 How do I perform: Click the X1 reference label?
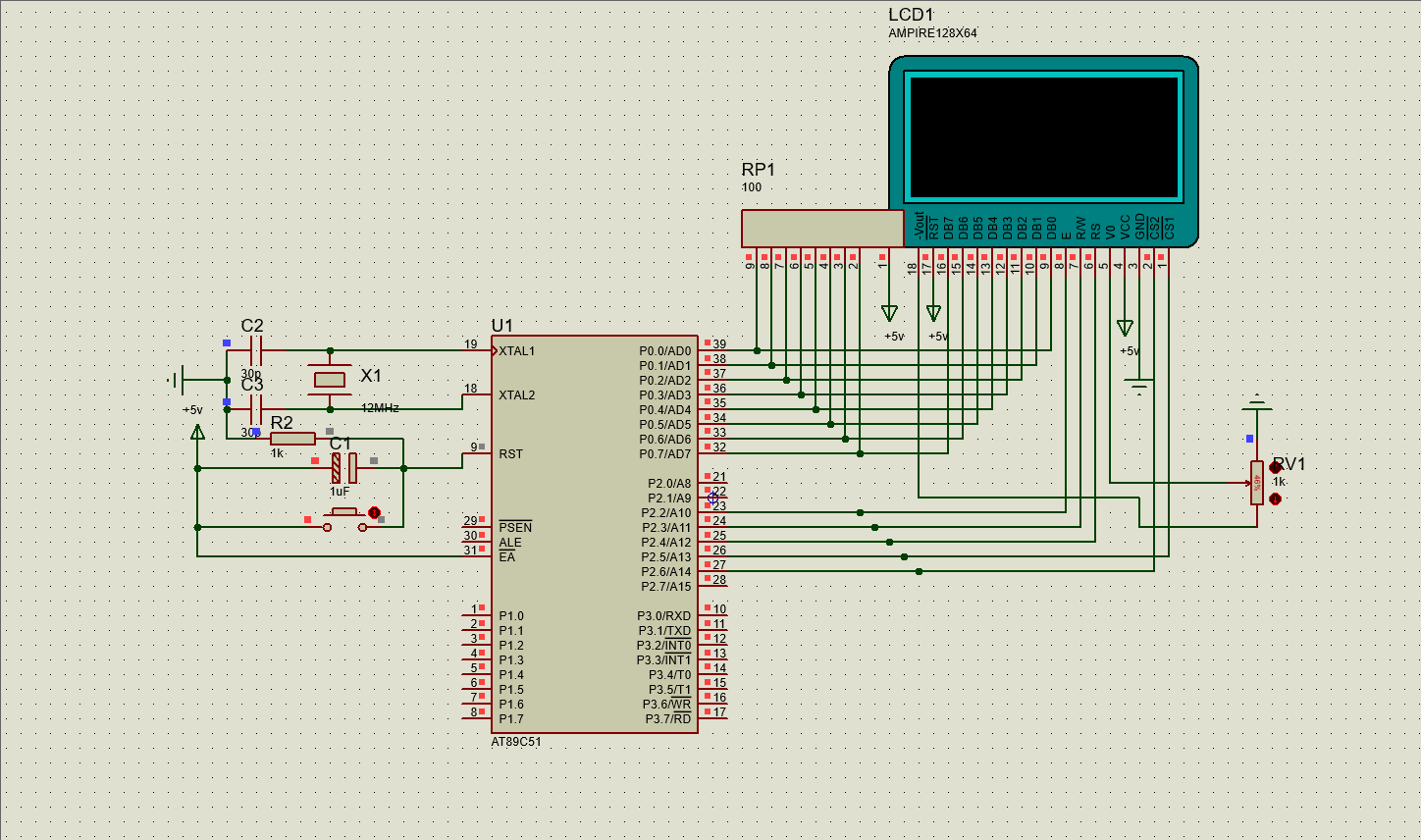[x=371, y=376]
